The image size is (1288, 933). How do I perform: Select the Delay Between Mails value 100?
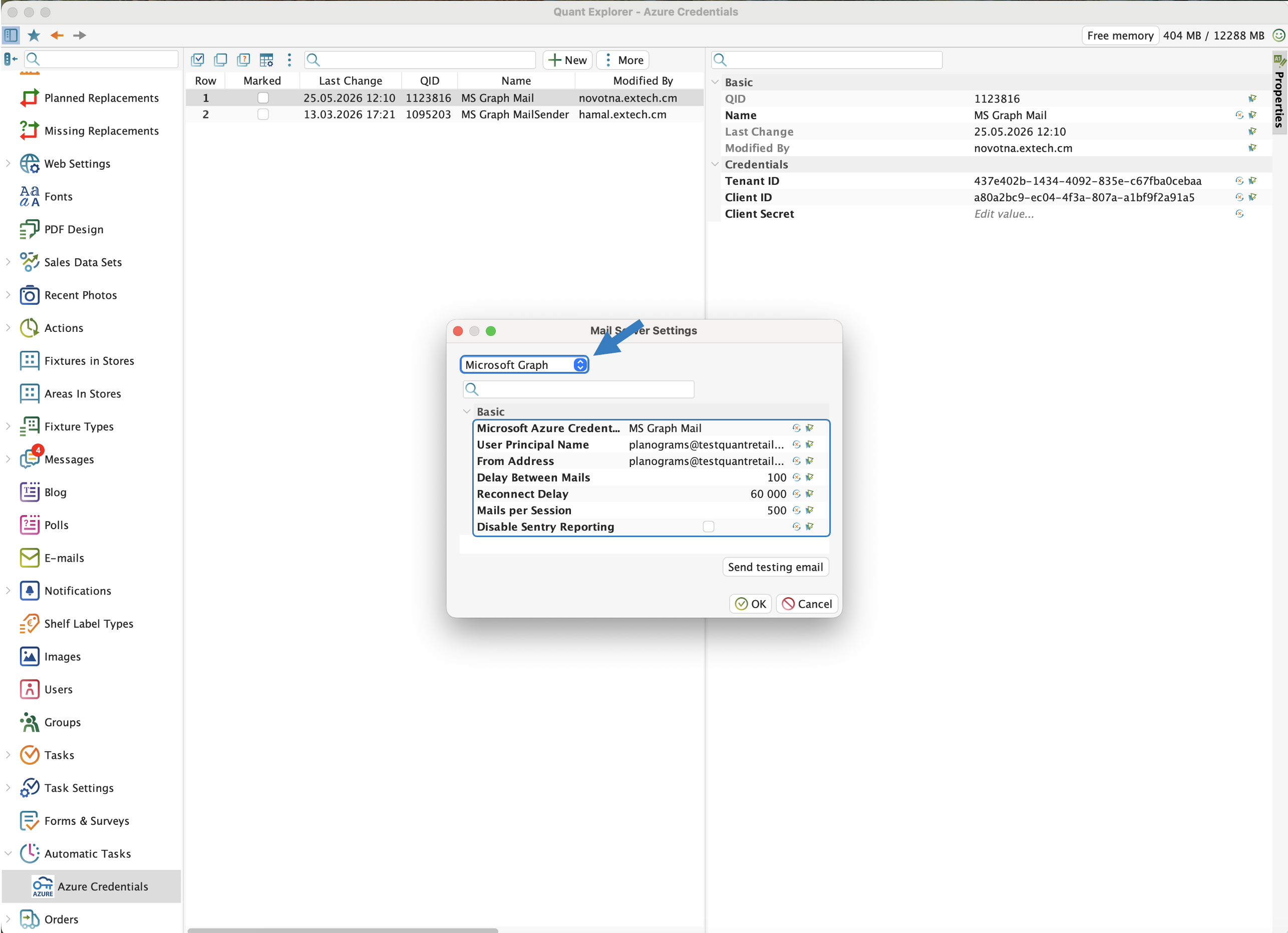pyautogui.click(x=776, y=478)
